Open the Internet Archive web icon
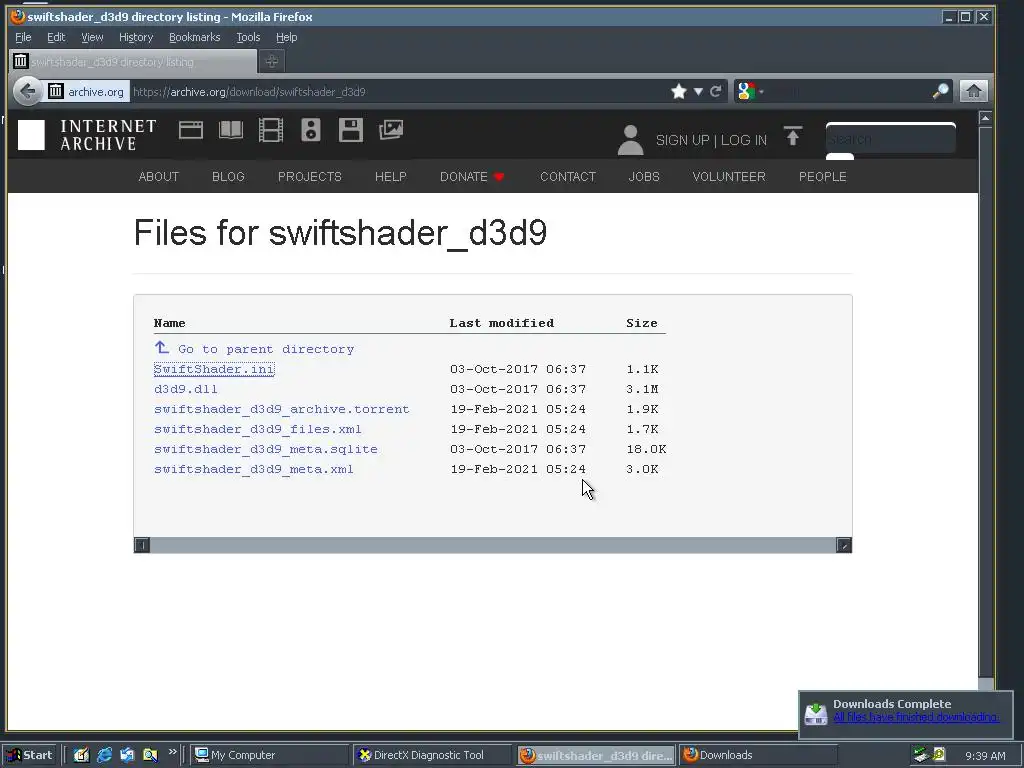 191,130
